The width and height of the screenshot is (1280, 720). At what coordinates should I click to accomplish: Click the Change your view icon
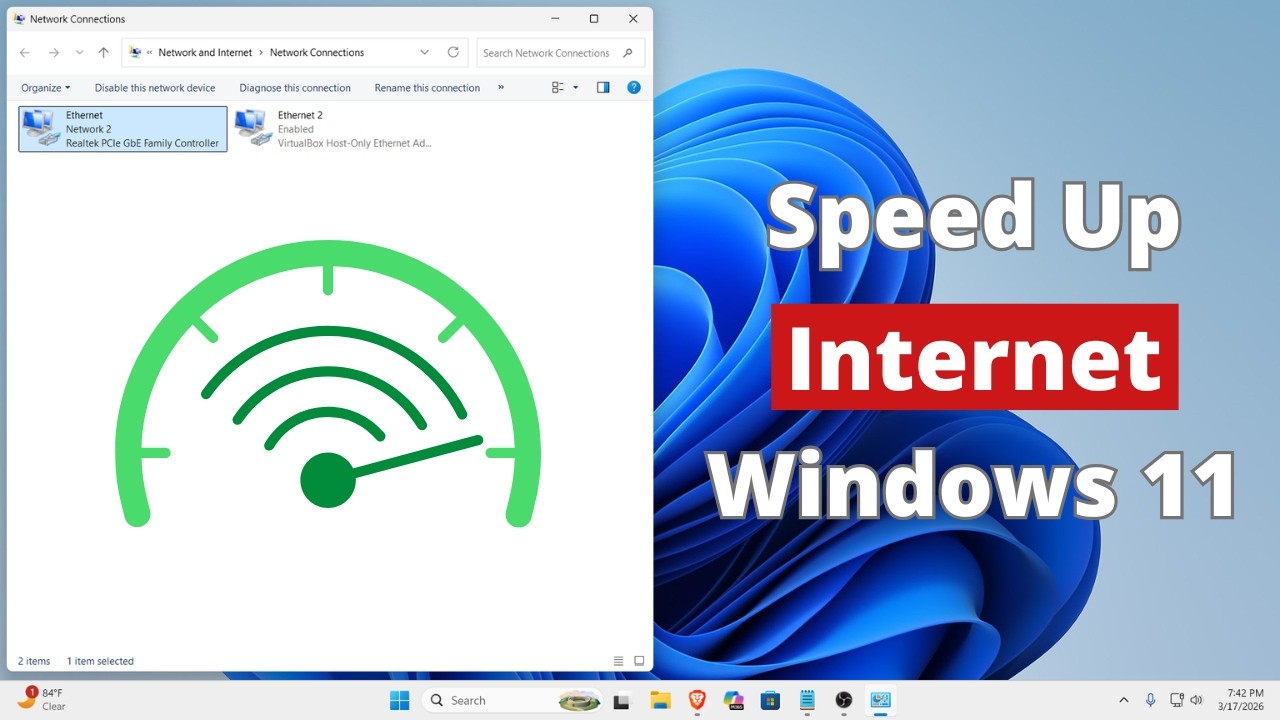coord(558,88)
